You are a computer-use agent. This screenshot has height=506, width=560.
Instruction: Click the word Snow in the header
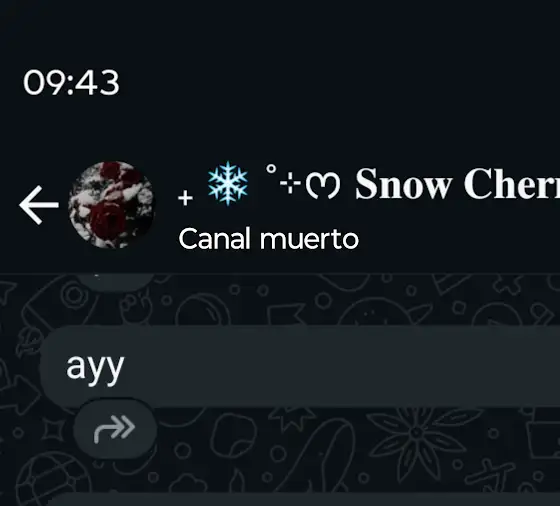403,184
